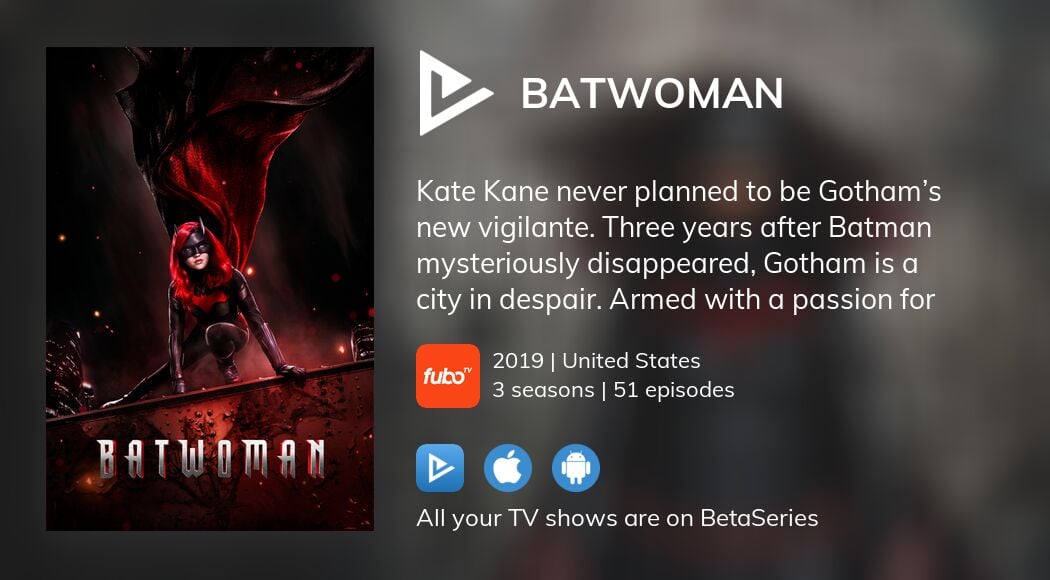The width and height of the screenshot is (1050, 580).
Task: Click "new vigilante" in the description
Action: tap(504, 228)
